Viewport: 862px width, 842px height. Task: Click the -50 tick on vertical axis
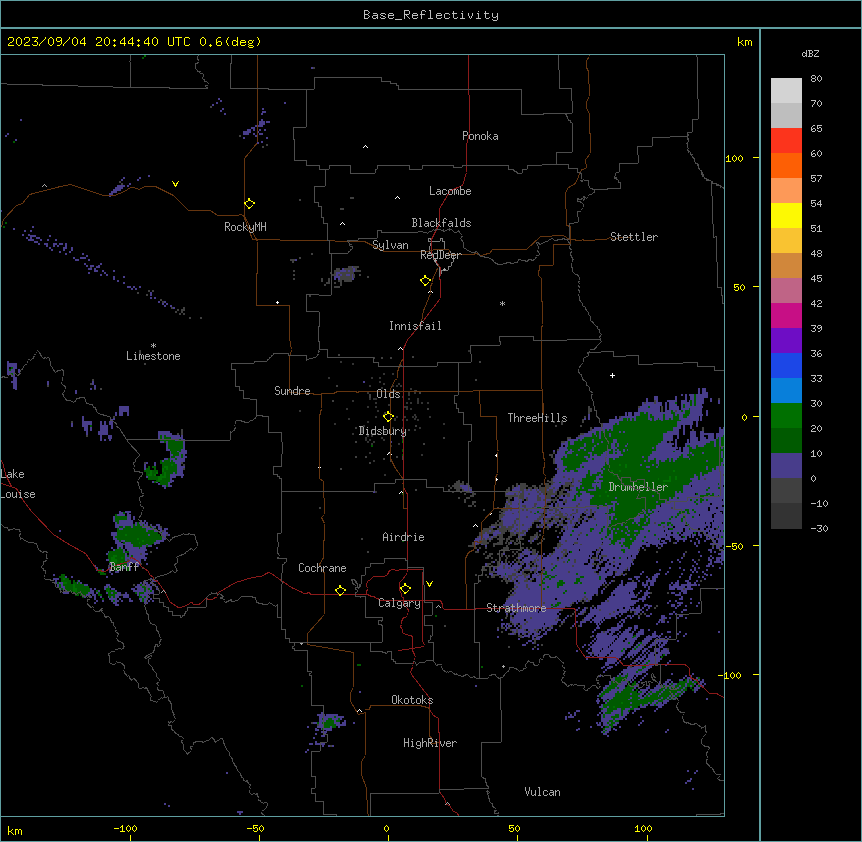coord(734,546)
